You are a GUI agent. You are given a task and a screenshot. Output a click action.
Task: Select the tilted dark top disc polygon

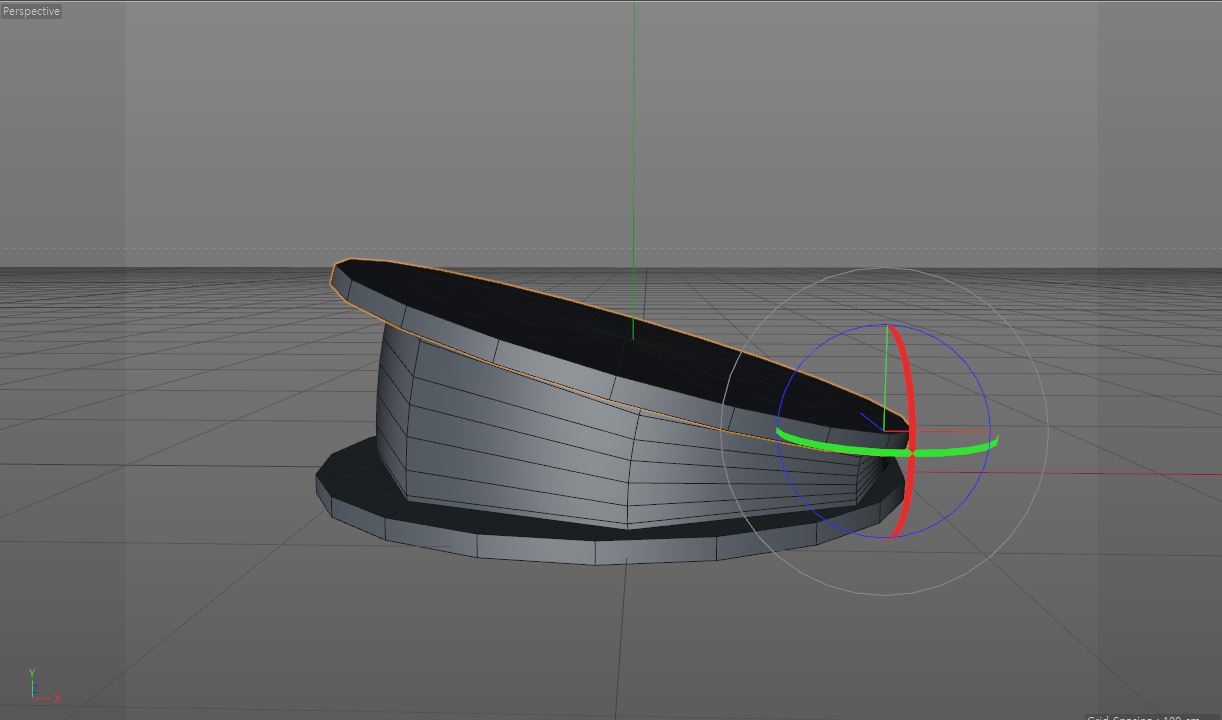[620, 345]
